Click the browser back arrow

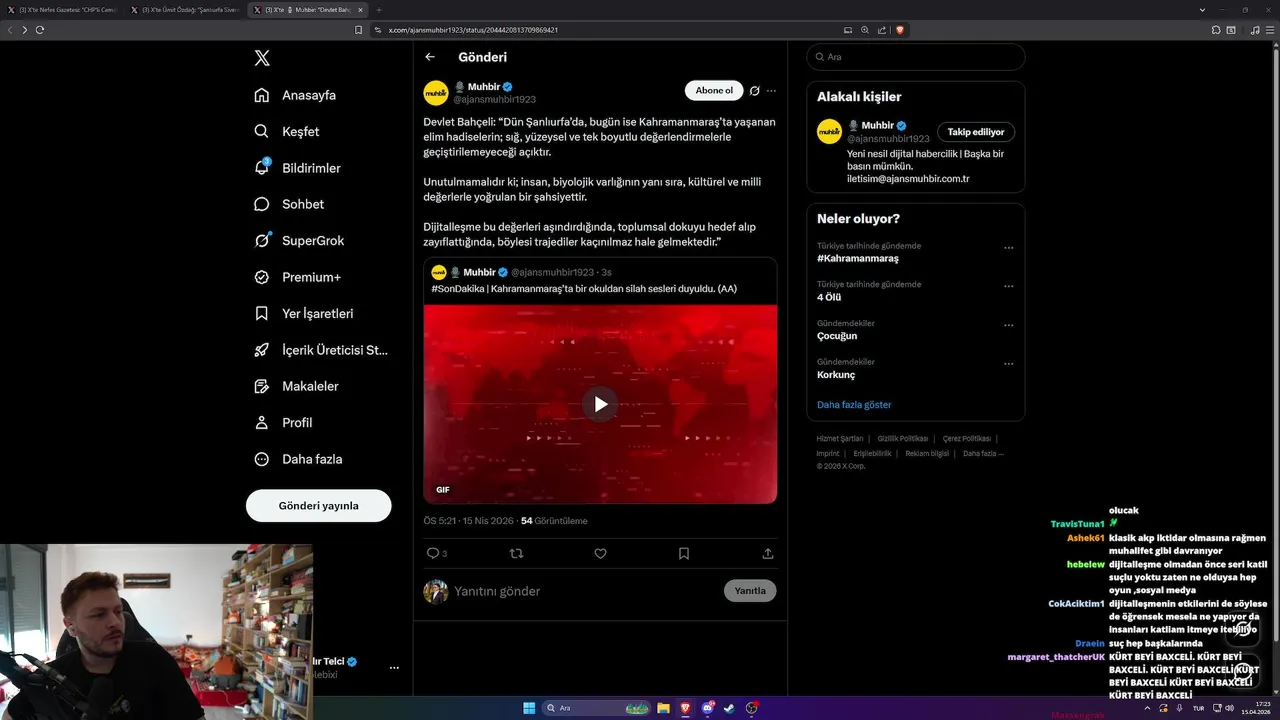pos(10,30)
